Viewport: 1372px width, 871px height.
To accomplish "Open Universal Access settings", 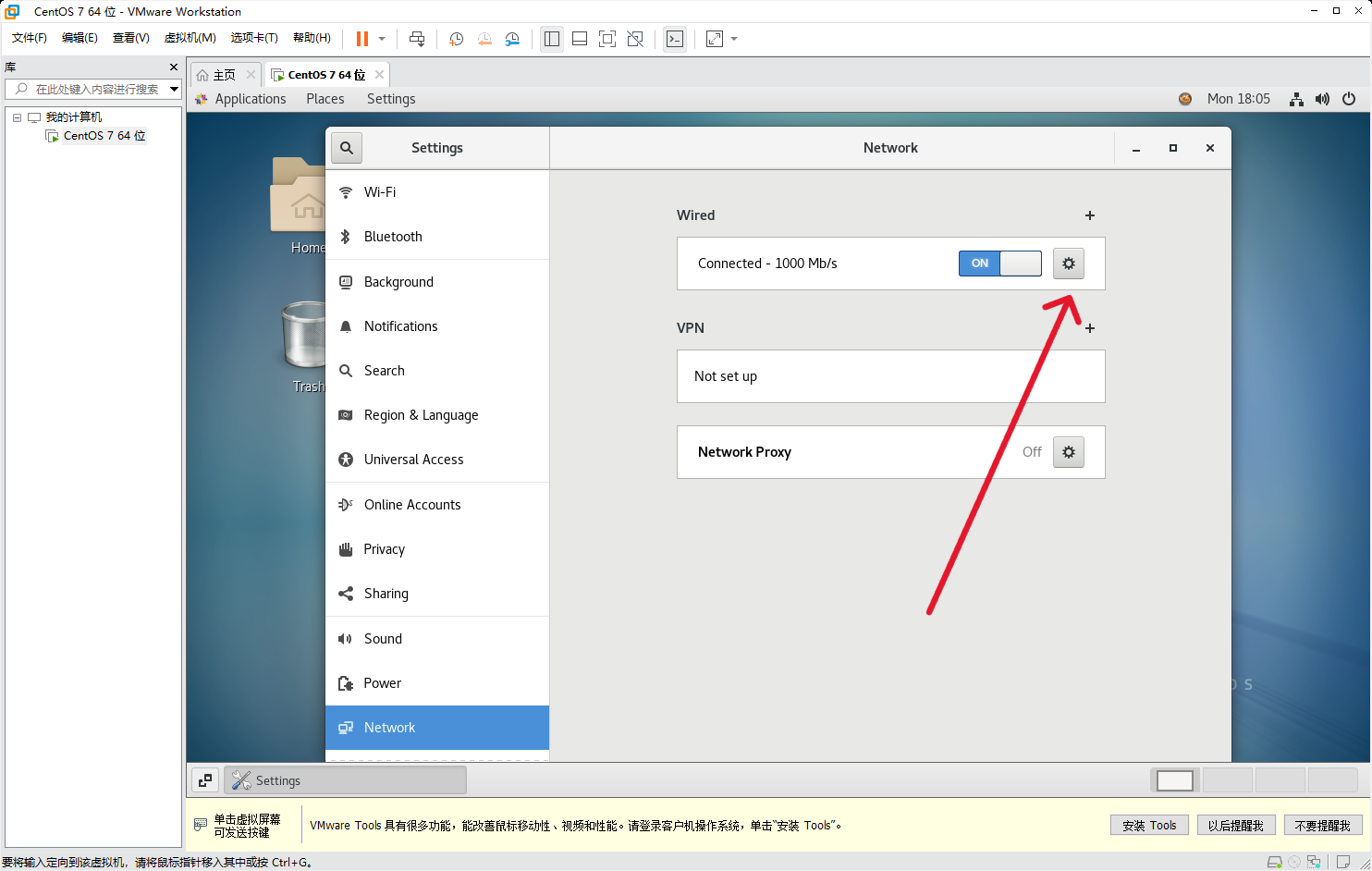I will point(437,460).
